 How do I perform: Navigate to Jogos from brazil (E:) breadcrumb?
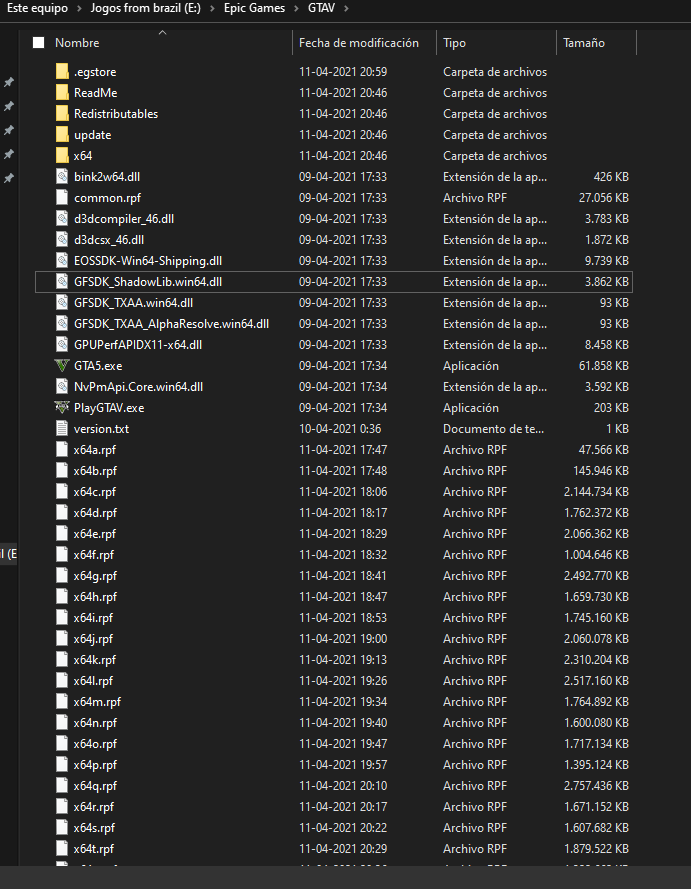[x=146, y=9]
